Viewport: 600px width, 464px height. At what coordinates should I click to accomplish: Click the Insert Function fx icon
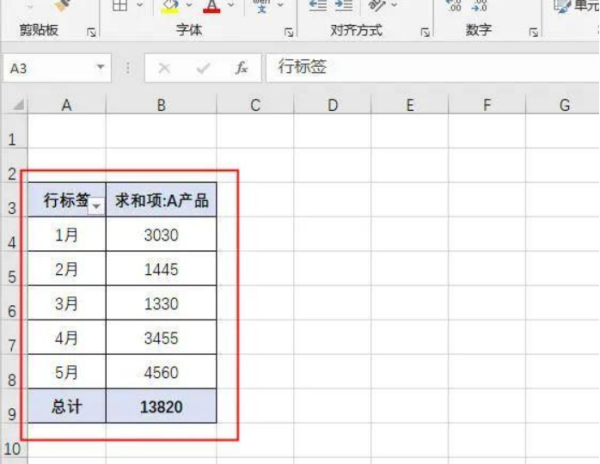click(241, 68)
